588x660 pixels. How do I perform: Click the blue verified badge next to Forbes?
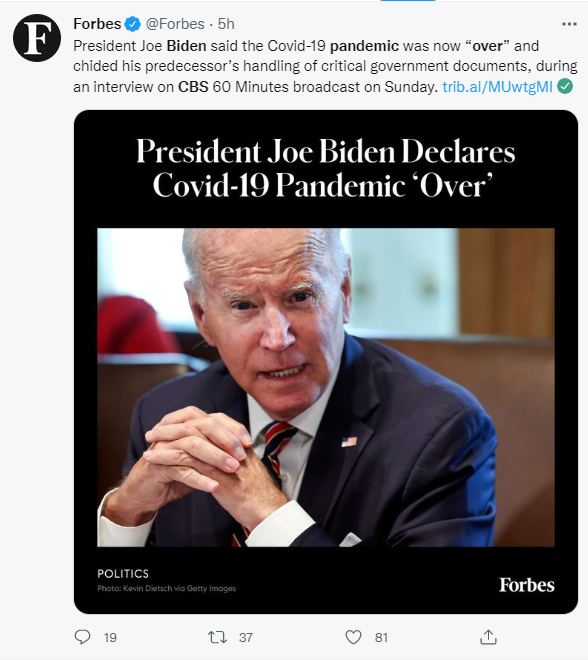[x=133, y=24]
